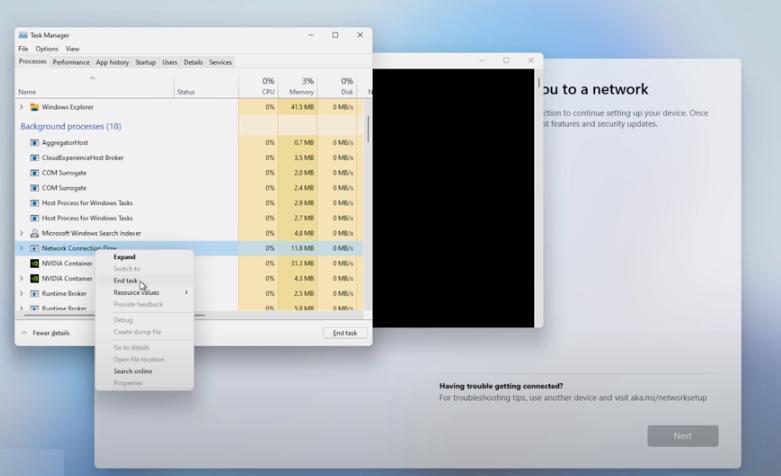Open the Options menu
Viewport: 781px width, 476px height.
click(47, 49)
